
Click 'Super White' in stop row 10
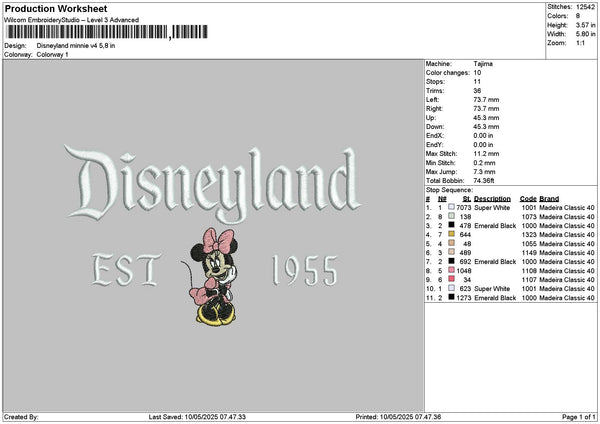click(492, 289)
